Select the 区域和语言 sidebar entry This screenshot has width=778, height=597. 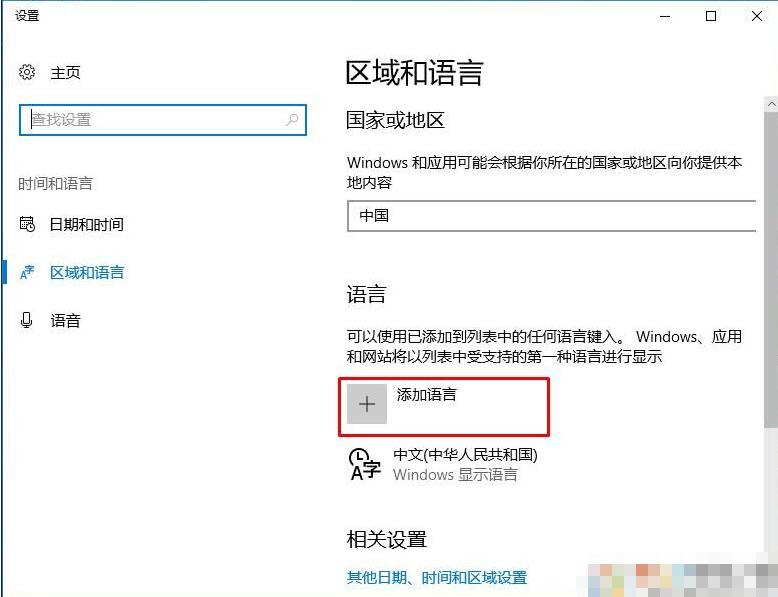pos(87,272)
